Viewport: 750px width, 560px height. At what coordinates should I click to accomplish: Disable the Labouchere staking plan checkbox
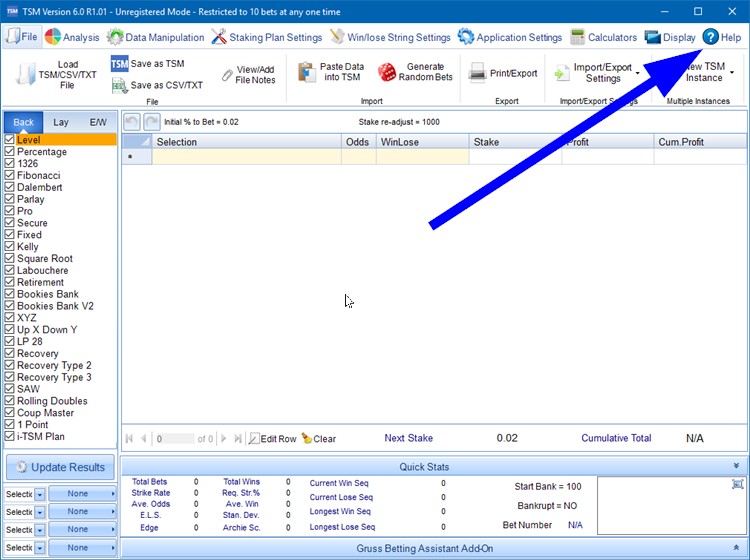(x=10, y=271)
